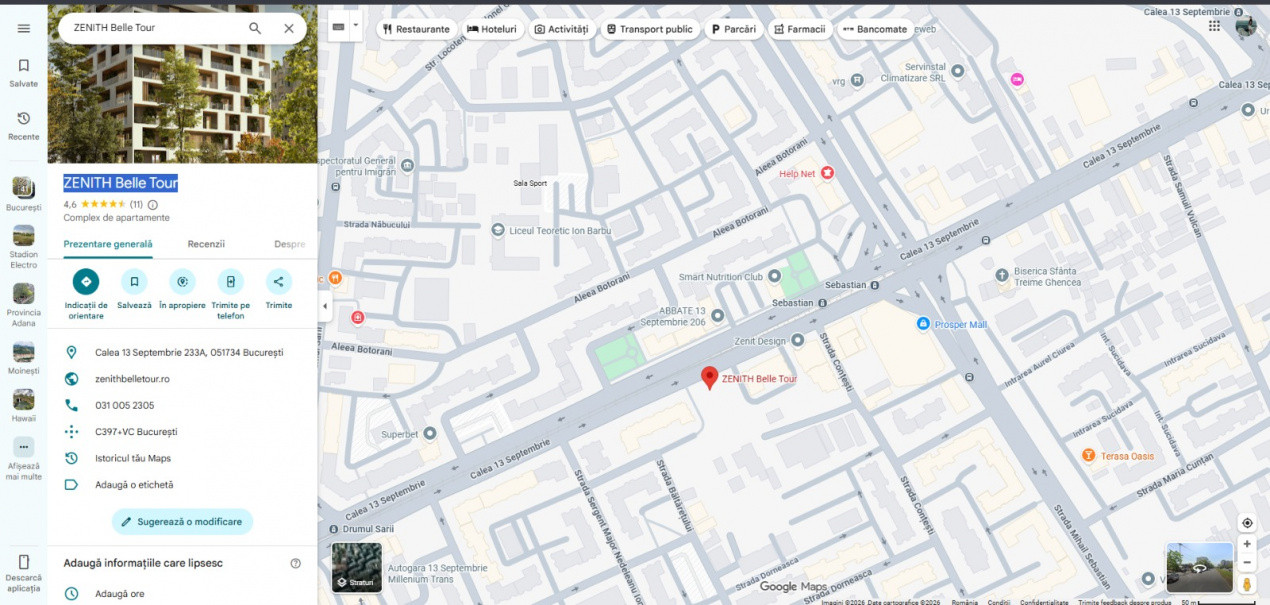1270x605 pixels.
Task: Toggle the Farmacii filter chip
Action: coord(798,29)
